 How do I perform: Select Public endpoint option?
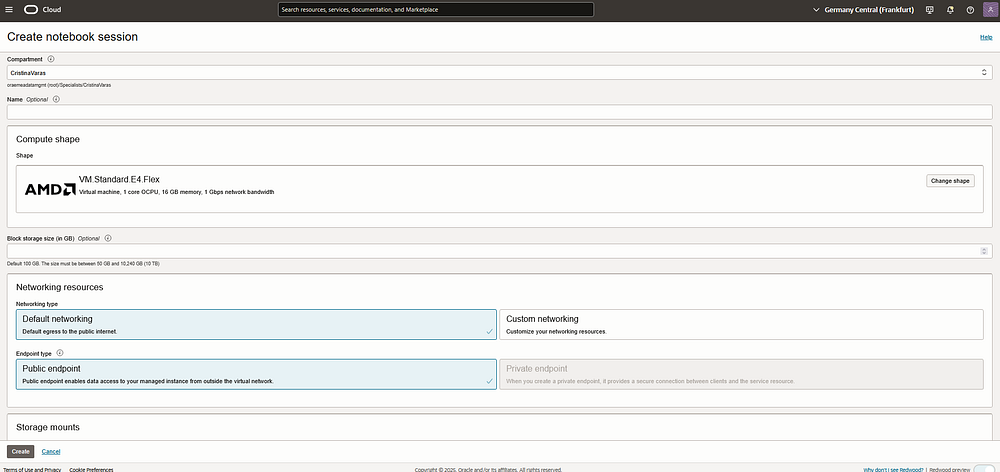tap(256, 374)
